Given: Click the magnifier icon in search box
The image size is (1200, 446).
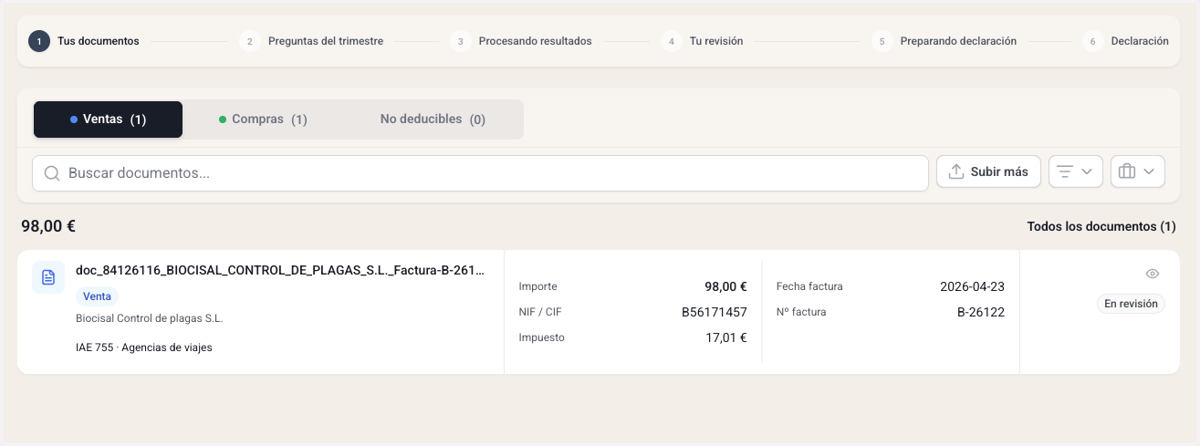Looking at the screenshot, I should point(52,173).
